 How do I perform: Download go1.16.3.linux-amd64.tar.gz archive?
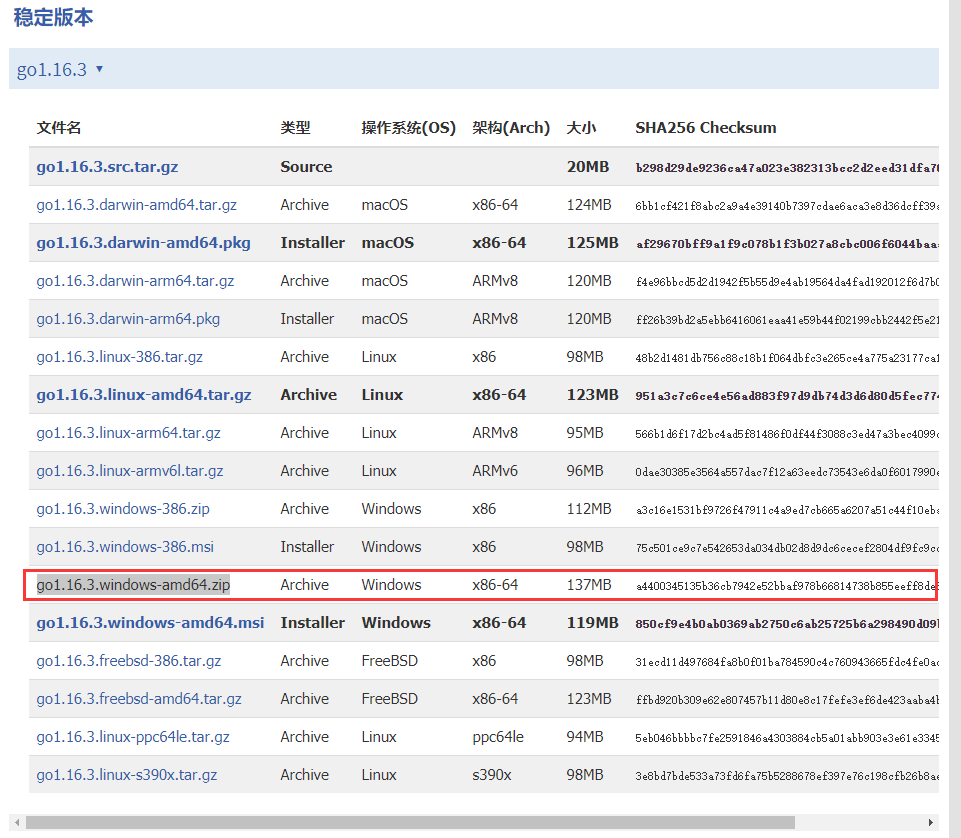coord(143,395)
